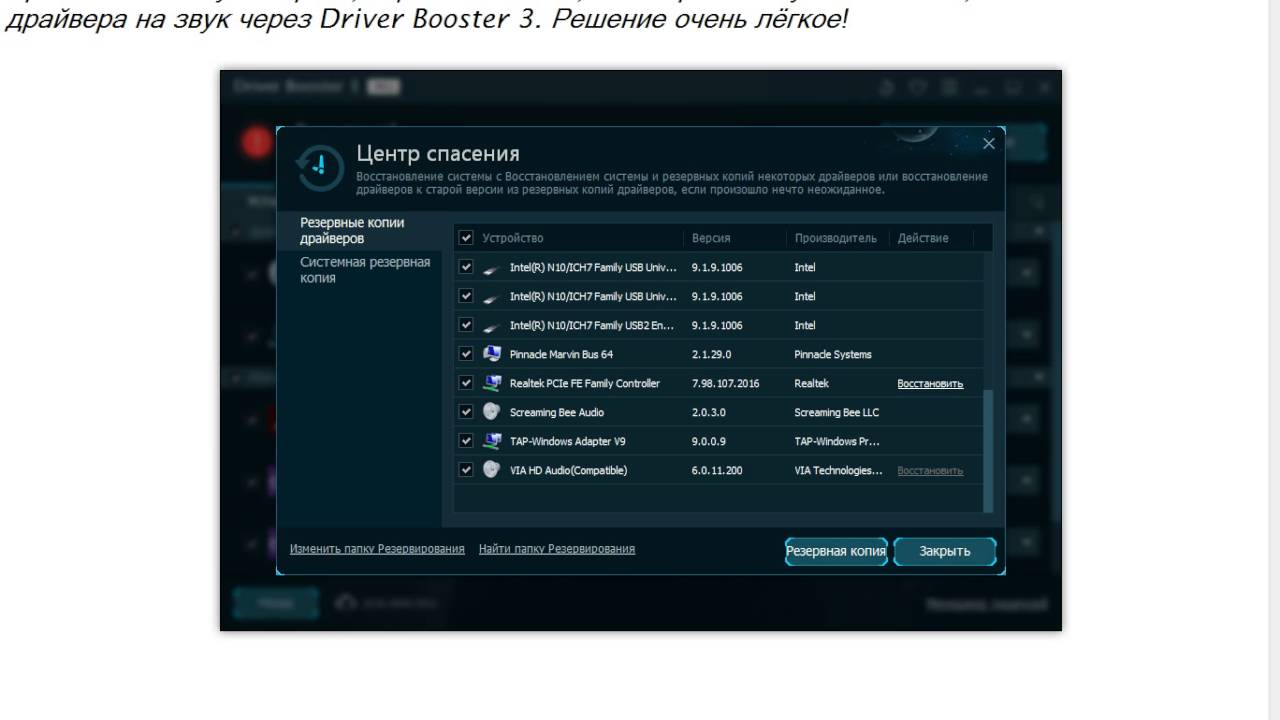1280x720 pixels.
Task: Select the Screaming Bee Audio name
Action: click(x=557, y=412)
